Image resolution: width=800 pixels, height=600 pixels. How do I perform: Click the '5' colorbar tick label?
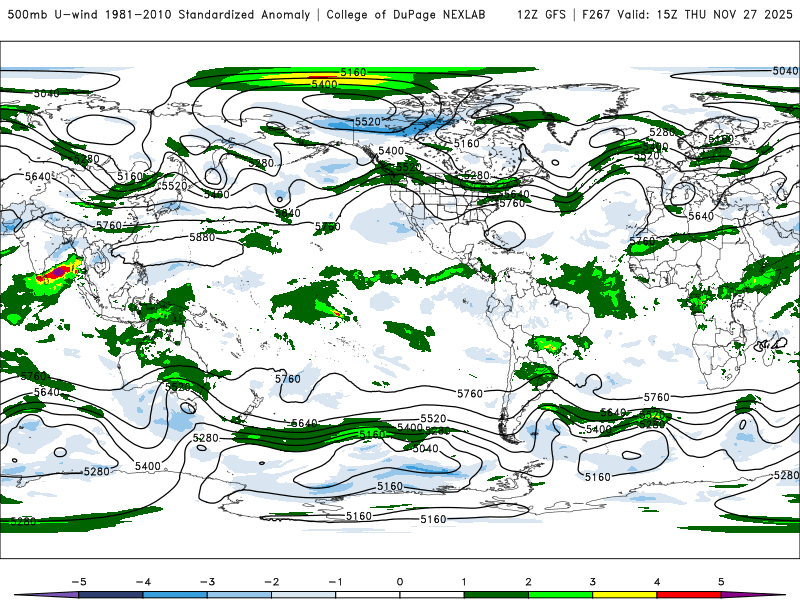point(721,582)
